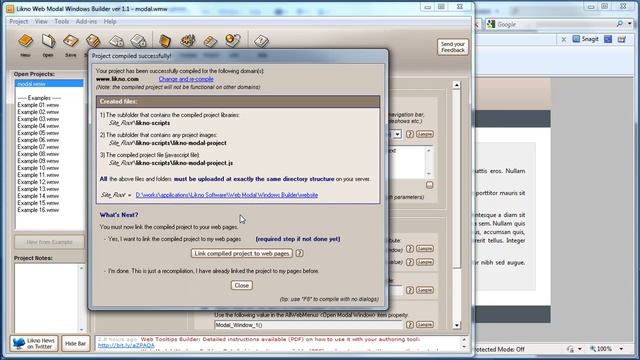Open the browser zoom level dropdown arrow

[x=621, y=349]
